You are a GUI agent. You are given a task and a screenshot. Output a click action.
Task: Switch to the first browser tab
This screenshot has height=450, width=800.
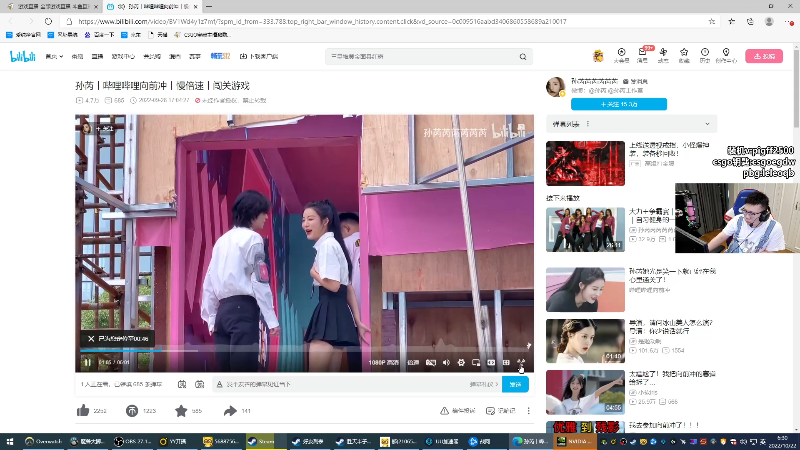[51, 7]
